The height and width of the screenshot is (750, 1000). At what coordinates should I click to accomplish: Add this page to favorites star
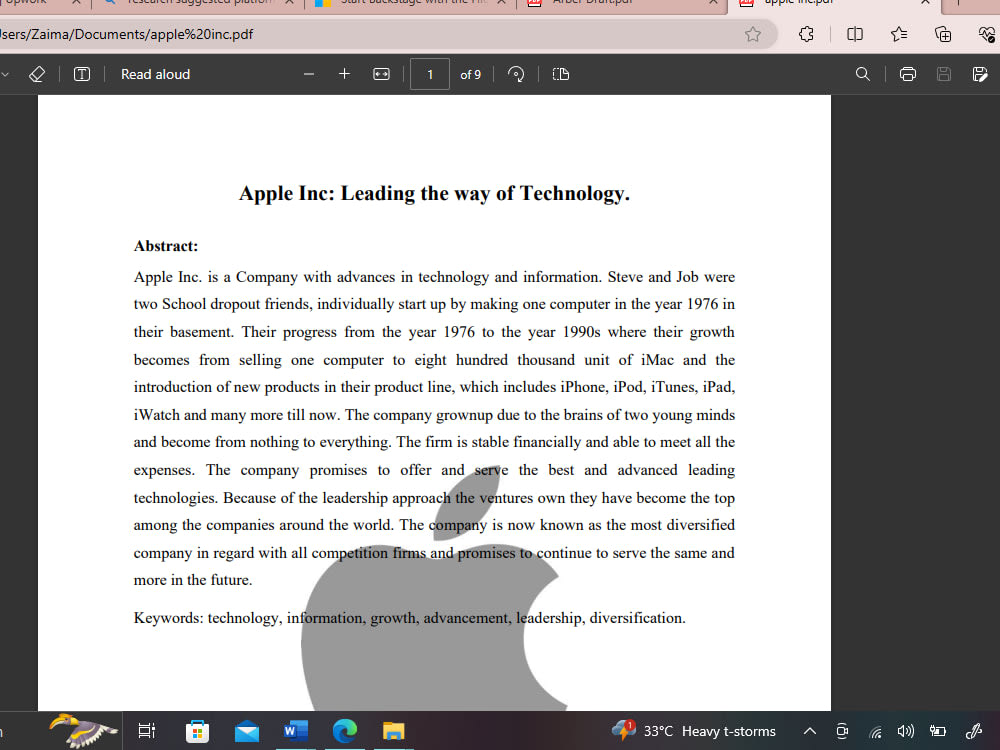(x=753, y=34)
